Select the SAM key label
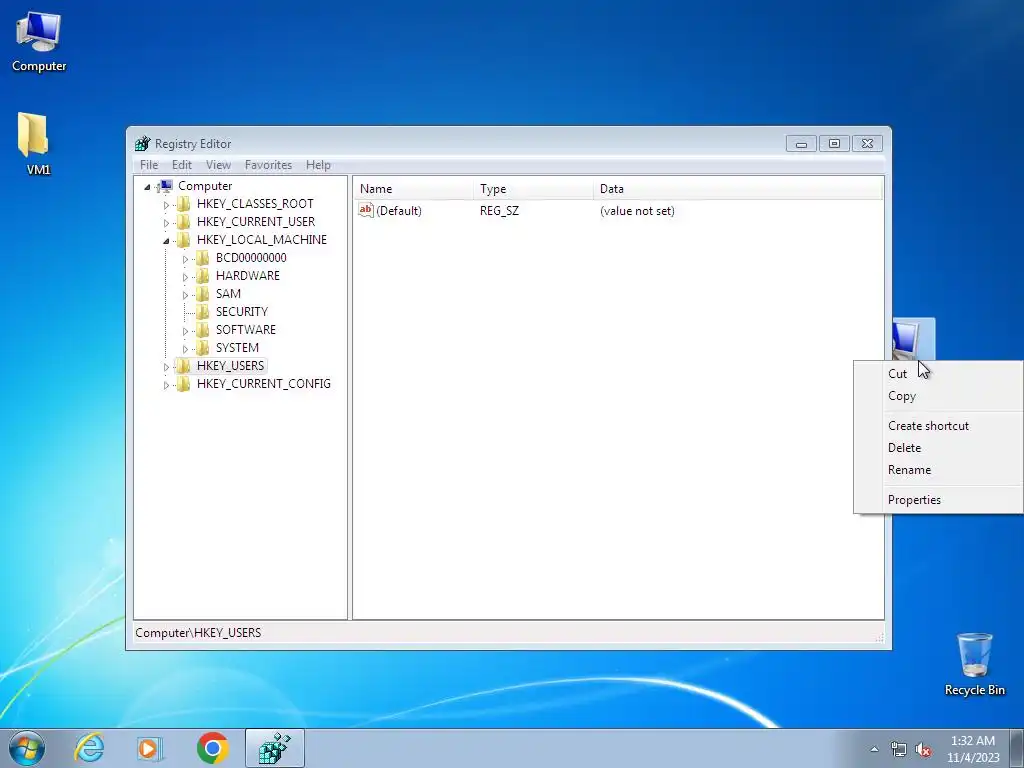Screen dimensions: 1024x768 pyautogui.click(x=228, y=294)
